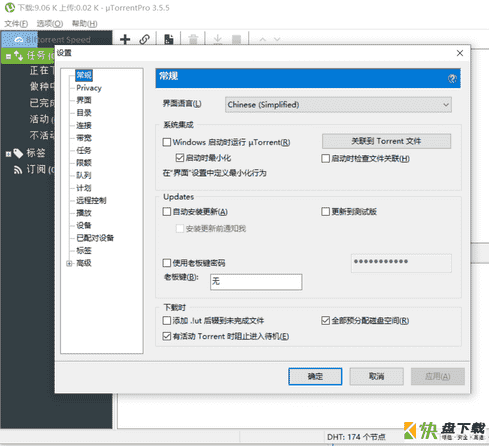Expand the 高级 tree node

(x=69, y=263)
